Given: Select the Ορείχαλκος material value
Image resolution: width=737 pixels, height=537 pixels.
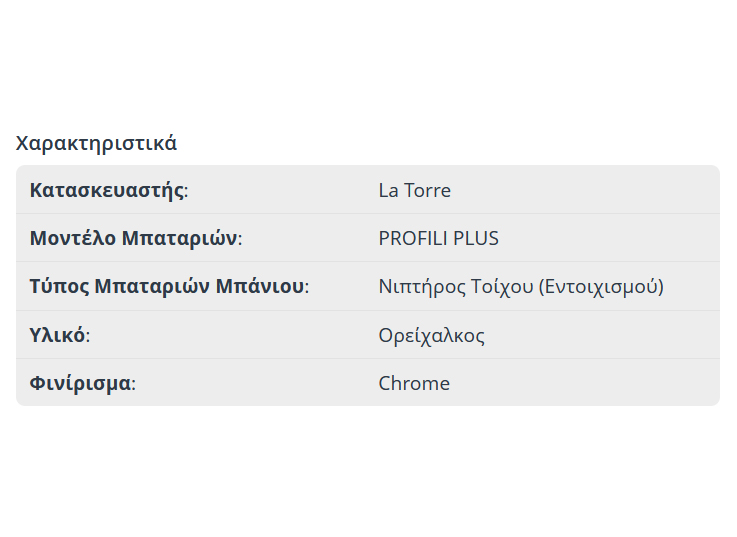Looking at the screenshot, I should pos(431,335).
